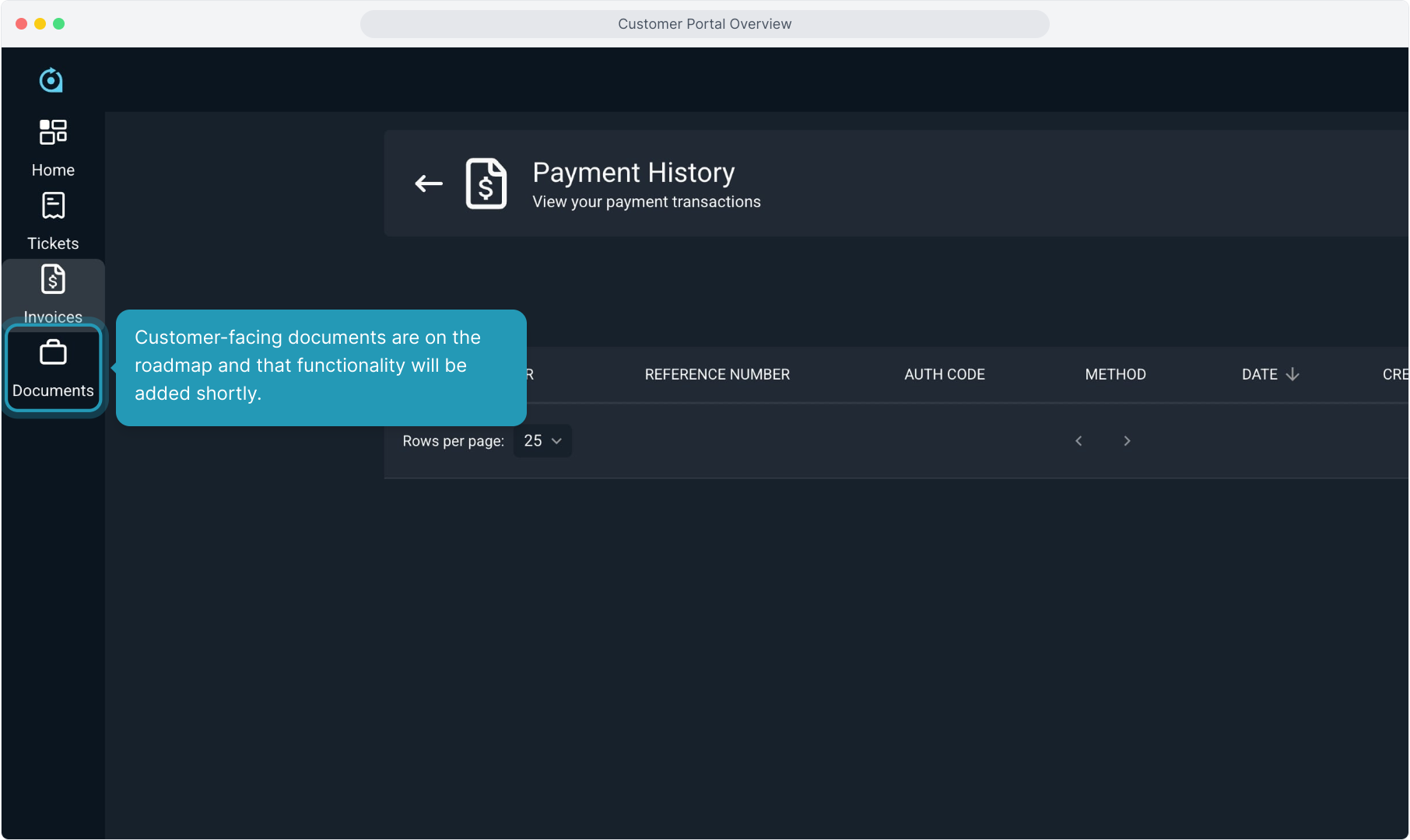Click the green maximize window button
1410x840 pixels.
tap(59, 24)
